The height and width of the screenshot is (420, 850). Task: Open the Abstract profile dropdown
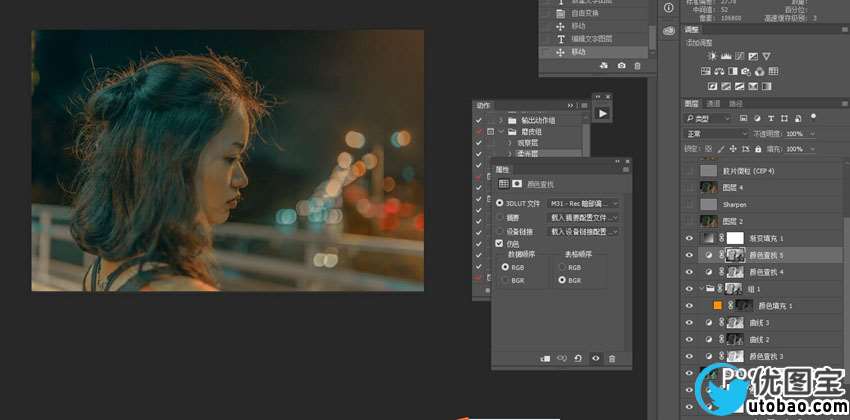(x=583, y=217)
